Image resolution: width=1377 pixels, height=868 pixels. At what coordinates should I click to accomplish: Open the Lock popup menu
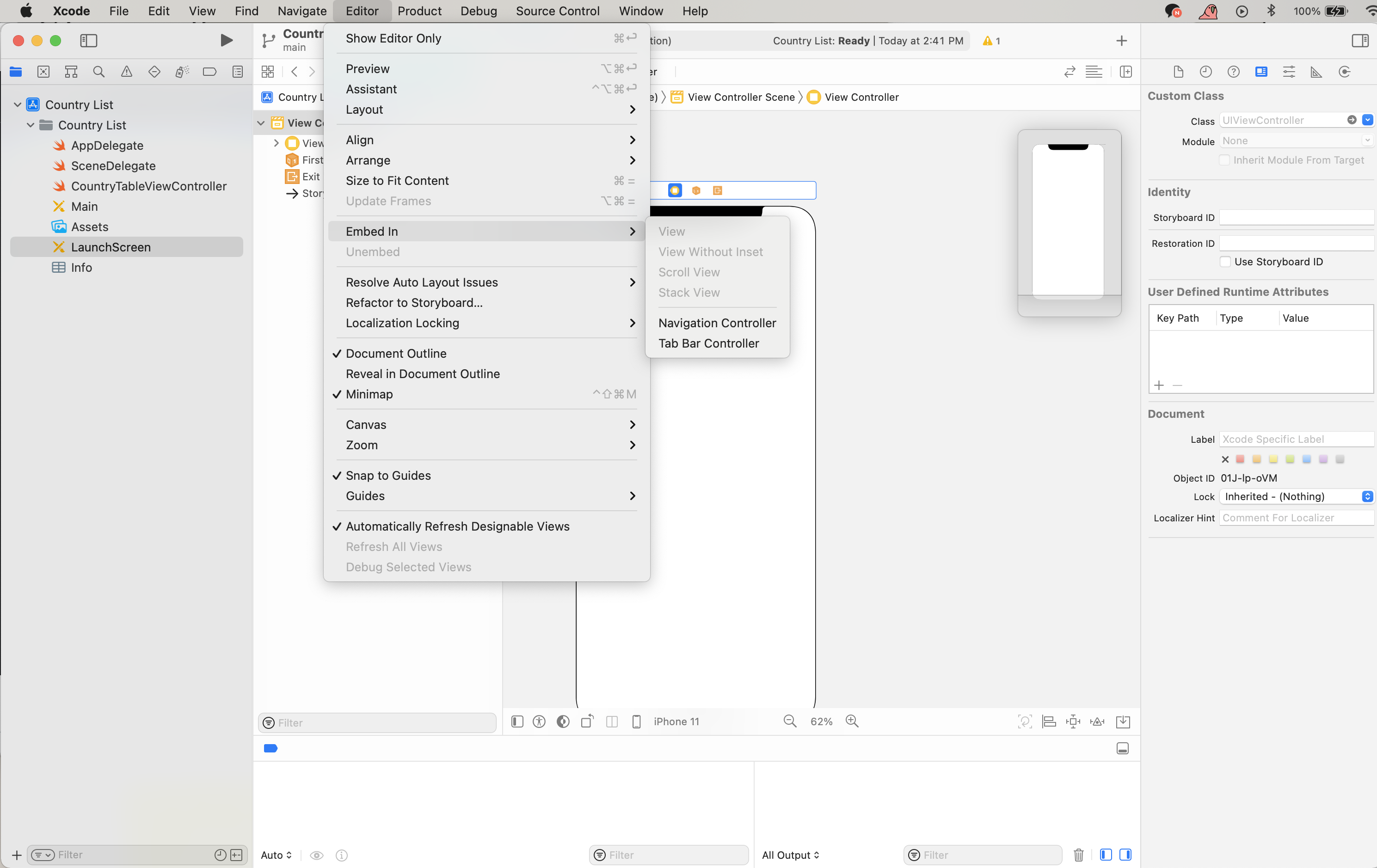point(1296,496)
